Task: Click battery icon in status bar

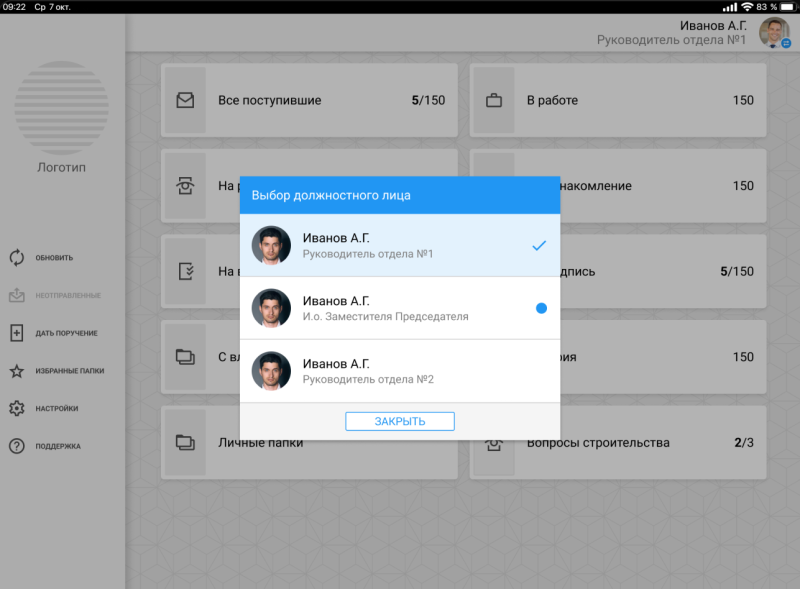Action: pyautogui.click(x=789, y=7)
